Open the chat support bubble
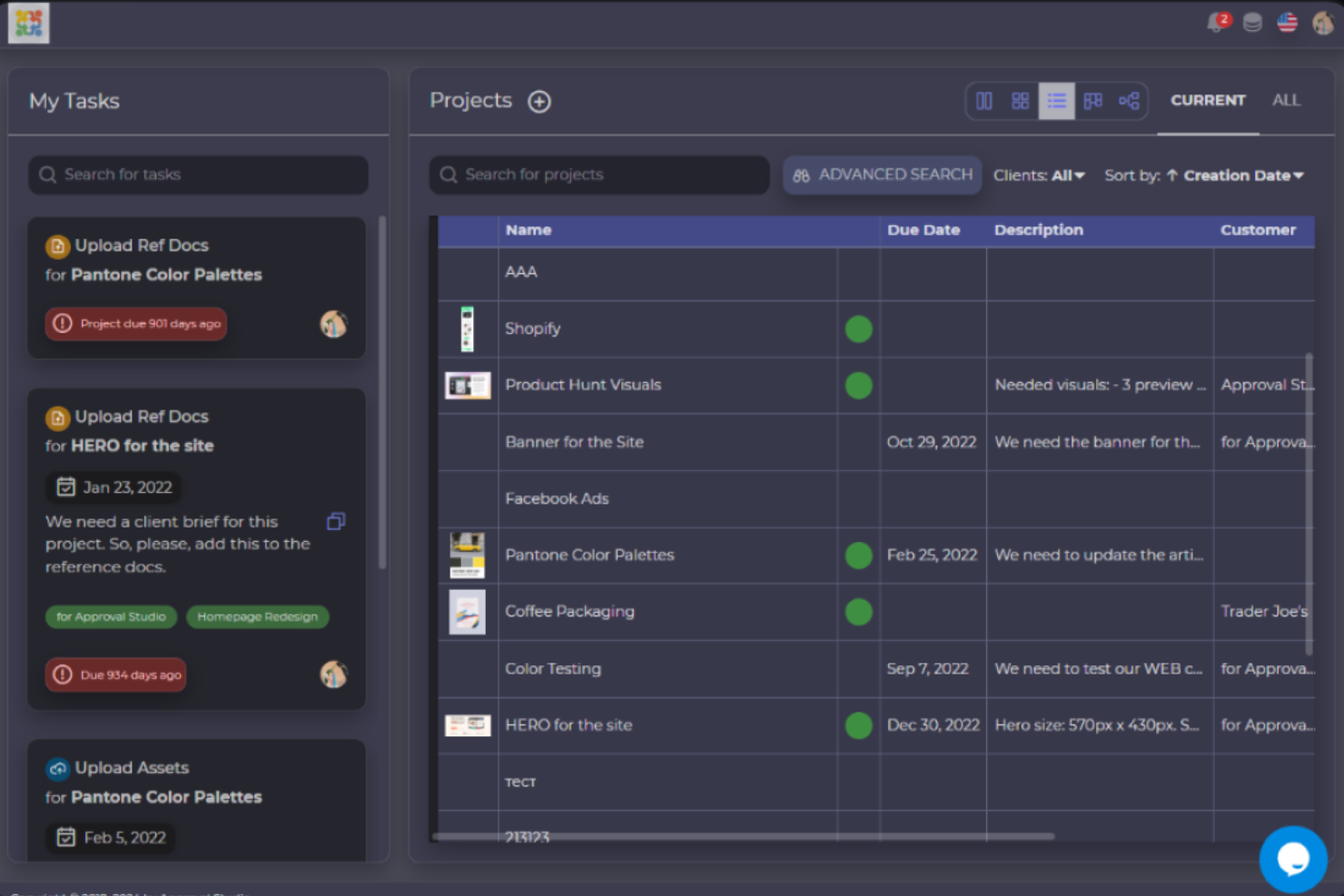Screen dimensions: 1344x896 click(1293, 859)
